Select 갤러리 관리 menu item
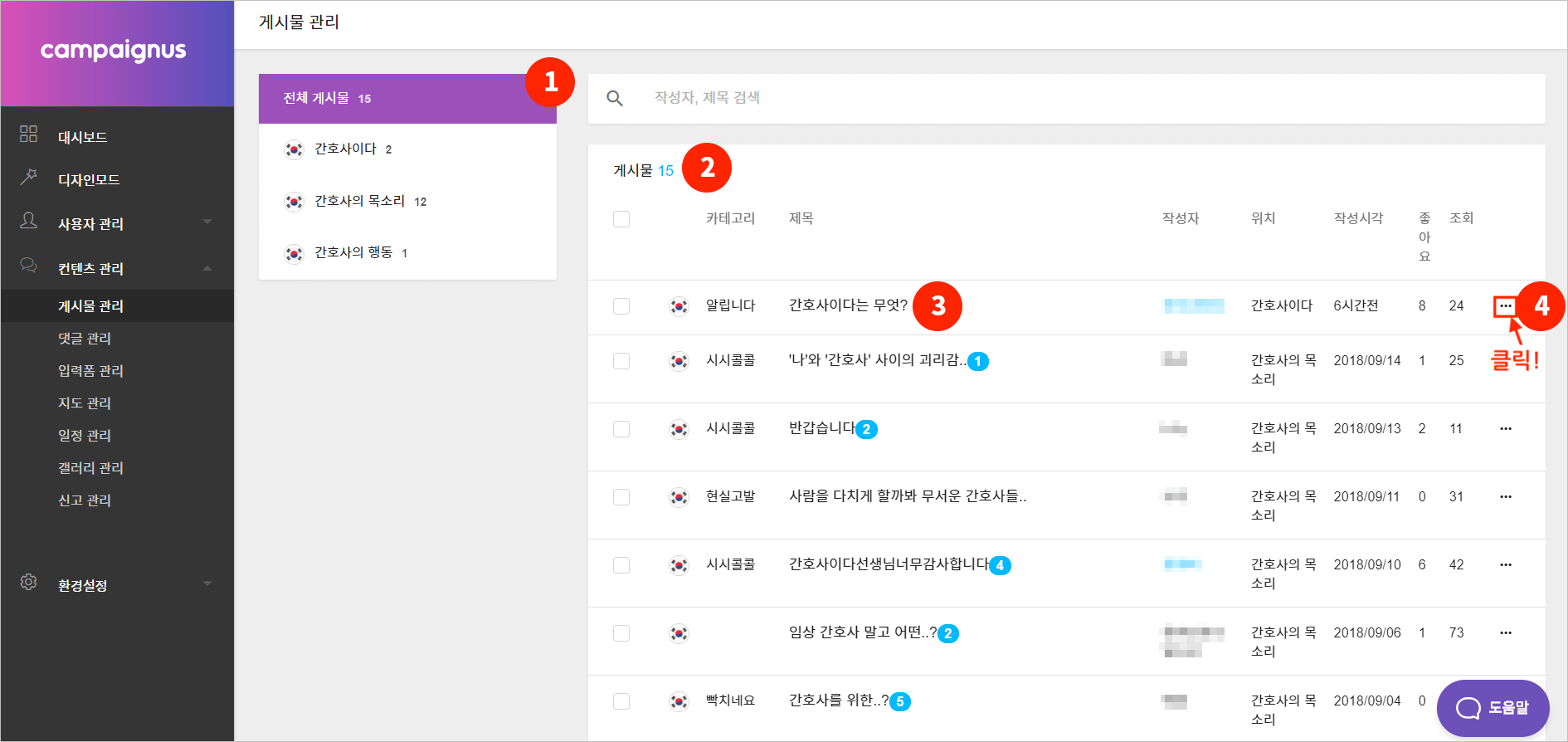This screenshot has height=742, width=1568. point(90,468)
